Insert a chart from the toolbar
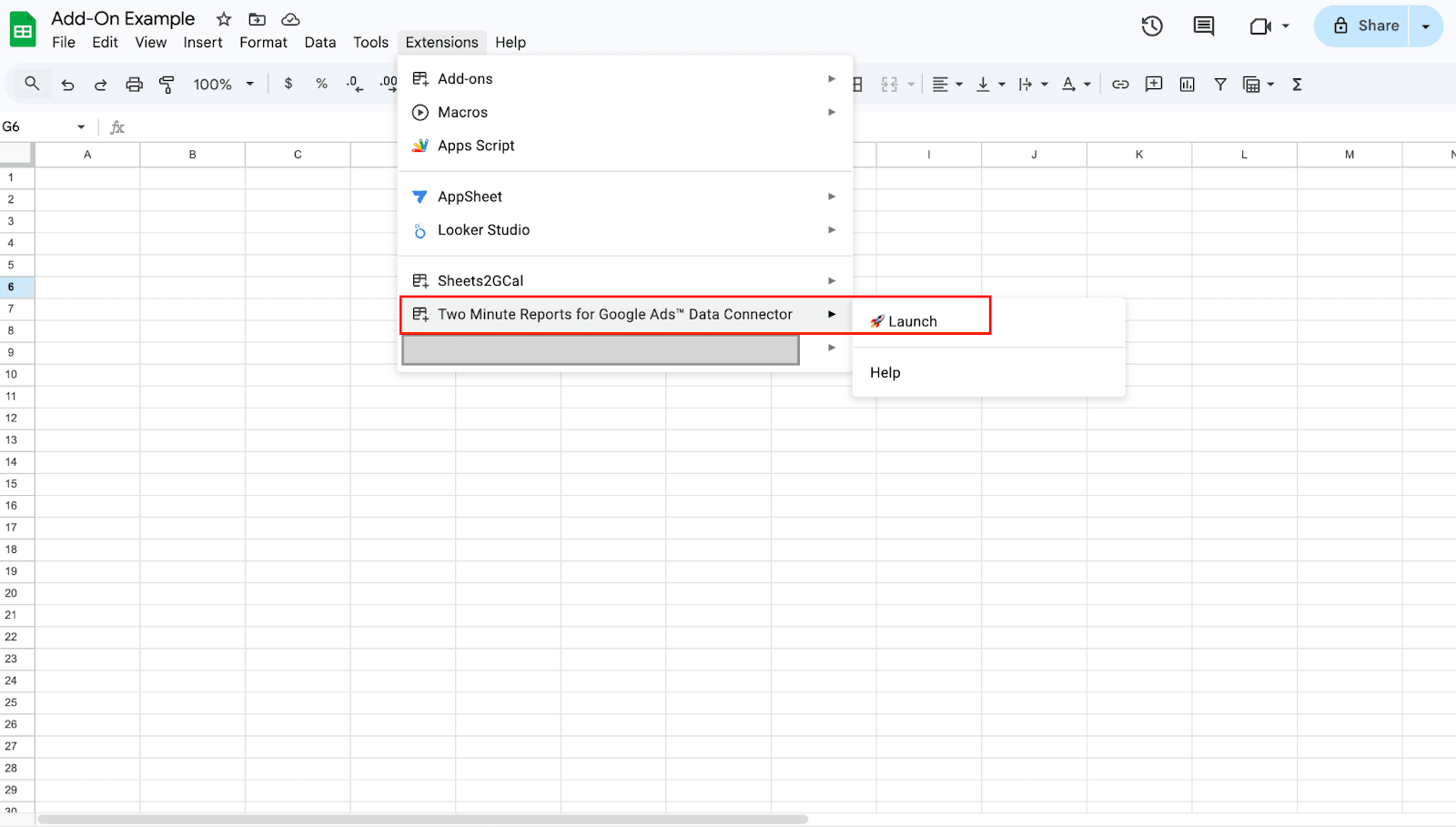The width and height of the screenshot is (1456, 827). point(1187,84)
